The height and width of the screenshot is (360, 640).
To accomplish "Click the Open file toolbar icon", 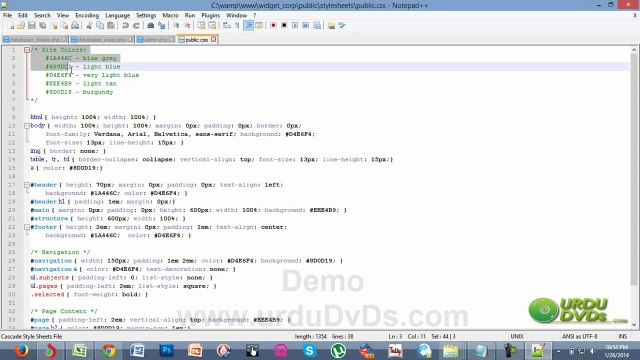I will tap(21, 26).
